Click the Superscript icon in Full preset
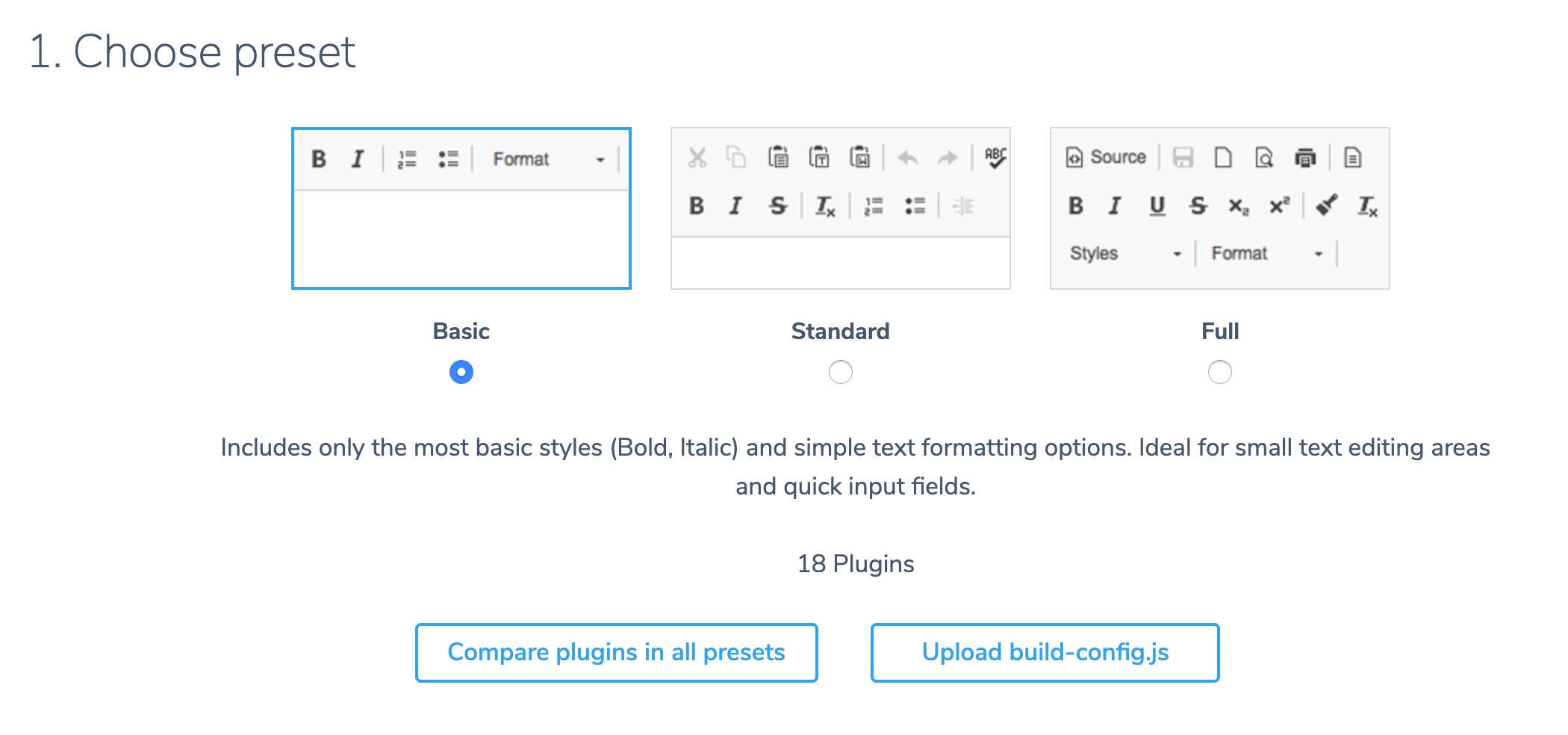This screenshot has width=1568, height=735. click(1280, 205)
